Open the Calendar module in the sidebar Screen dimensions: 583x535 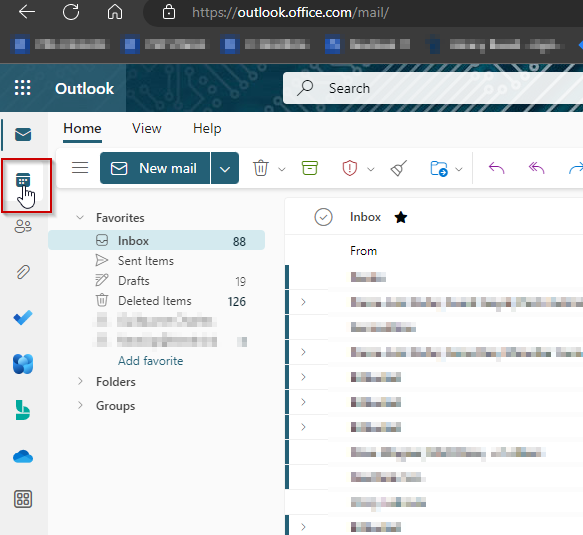(23, 181)
